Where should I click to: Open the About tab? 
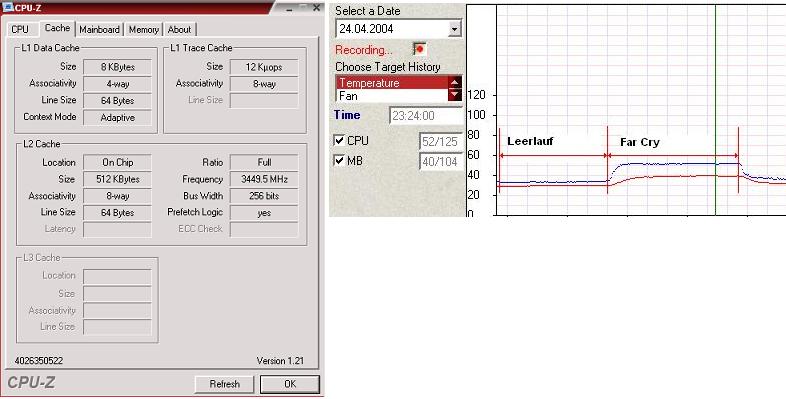click(x=179, y=30)
